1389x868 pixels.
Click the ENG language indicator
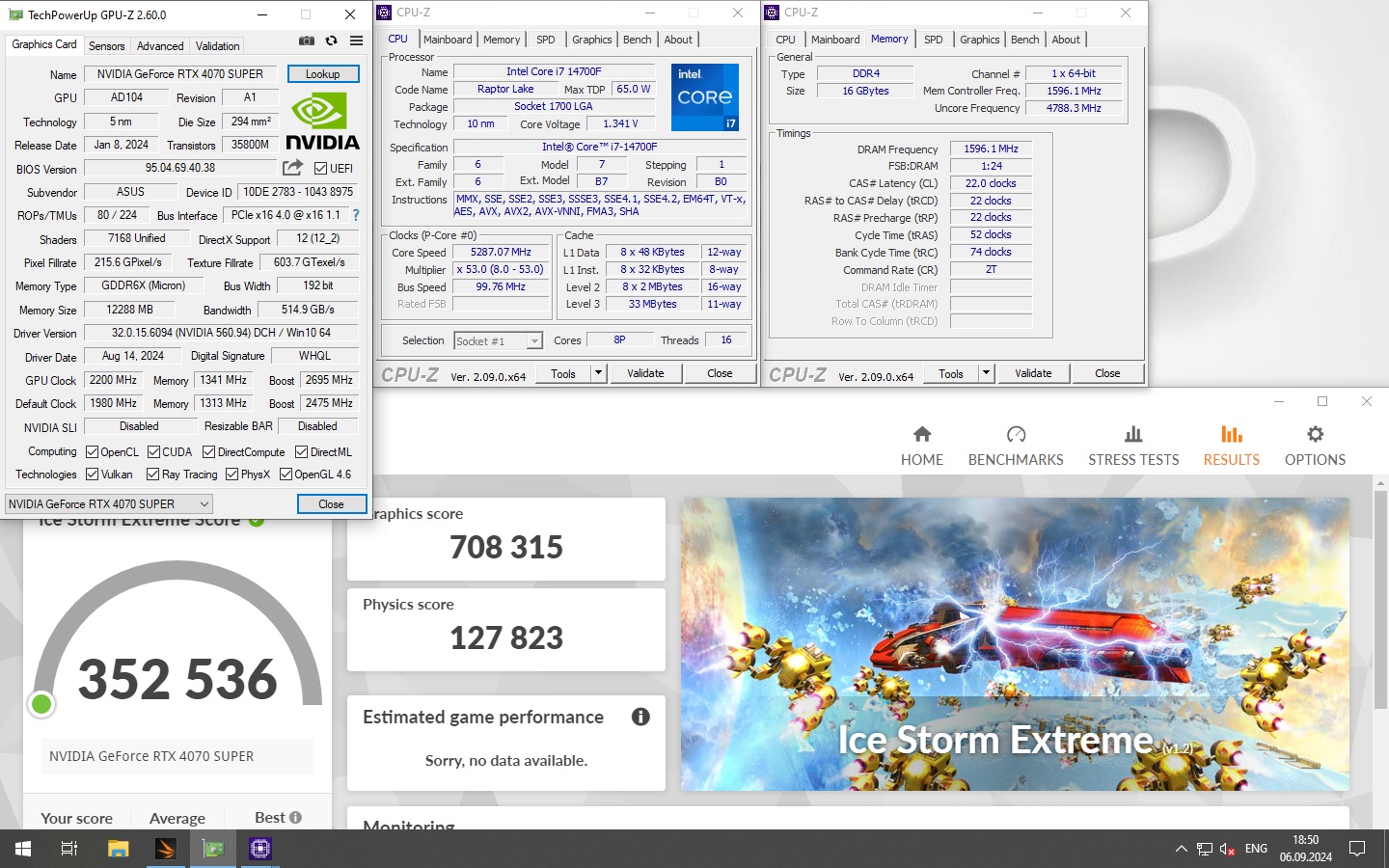1256,849
